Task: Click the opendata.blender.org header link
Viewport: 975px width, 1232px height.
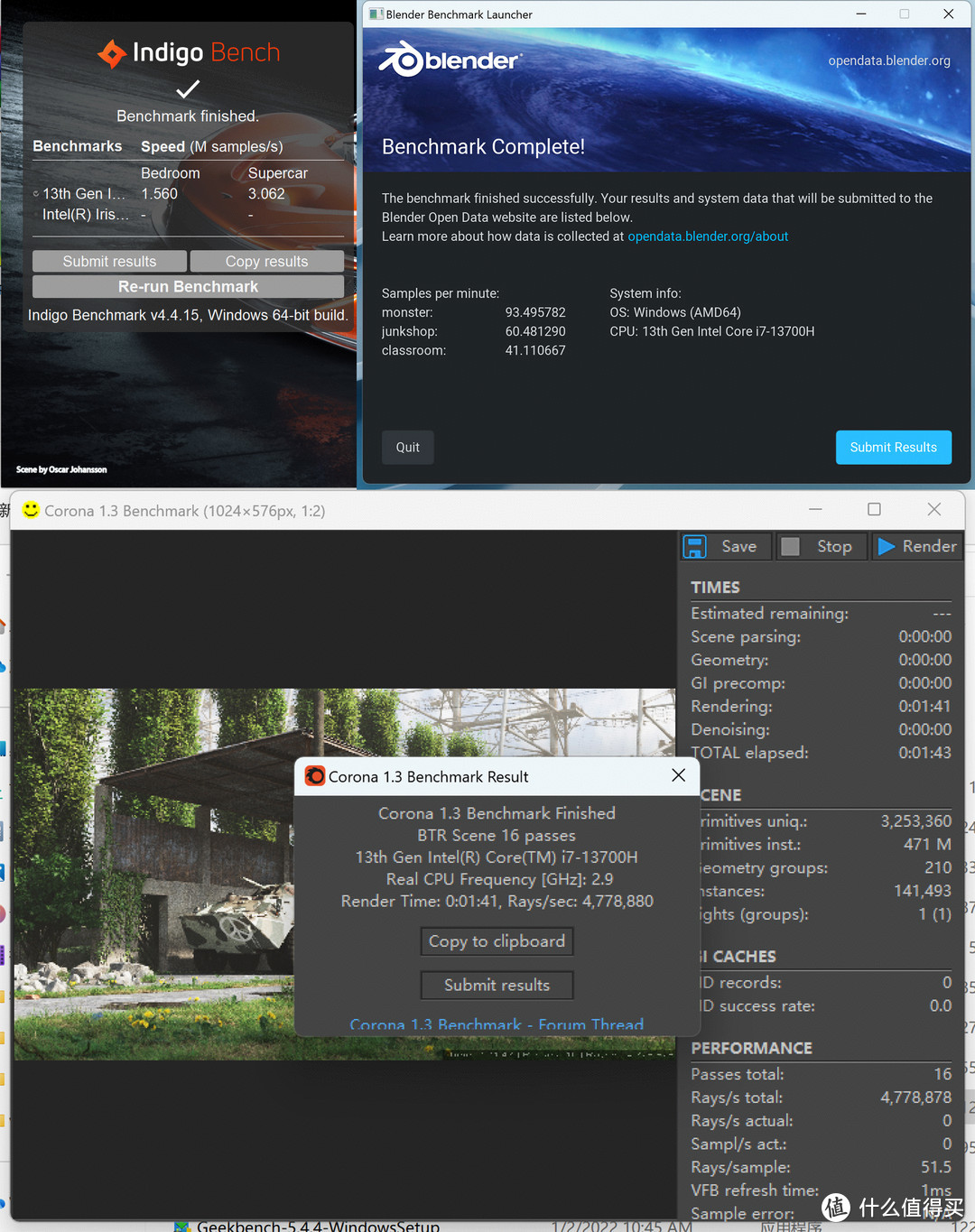Action: click(x=889, y=60)
